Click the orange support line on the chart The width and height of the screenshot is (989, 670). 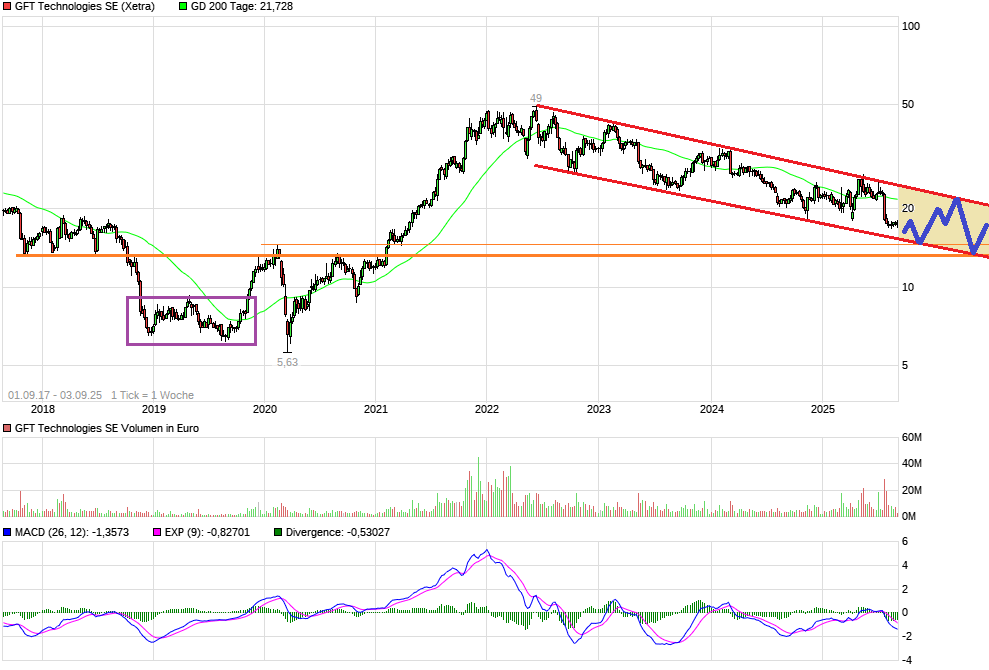450,256
